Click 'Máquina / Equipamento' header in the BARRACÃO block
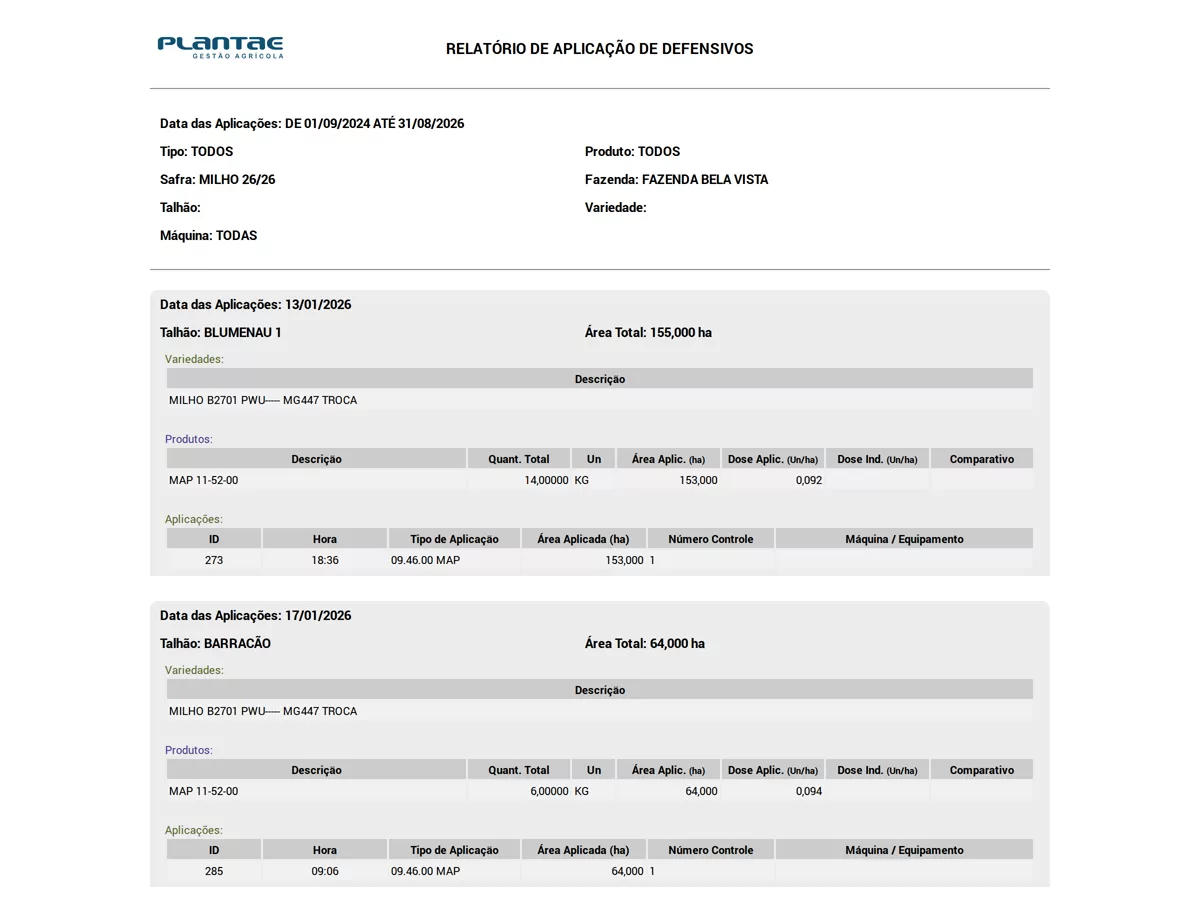 [x=904, y=850]
